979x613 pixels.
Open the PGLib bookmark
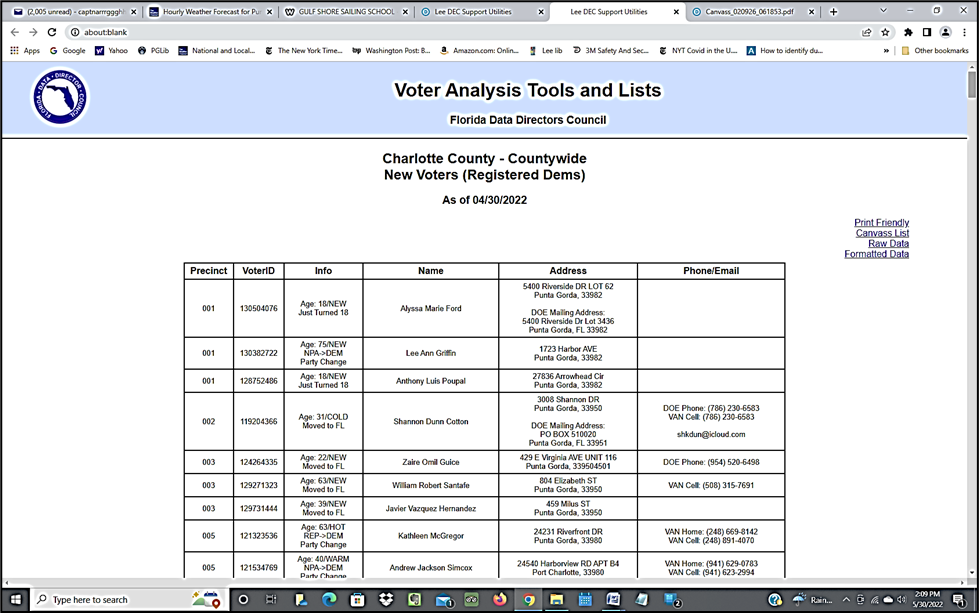(x=153, y=51)
